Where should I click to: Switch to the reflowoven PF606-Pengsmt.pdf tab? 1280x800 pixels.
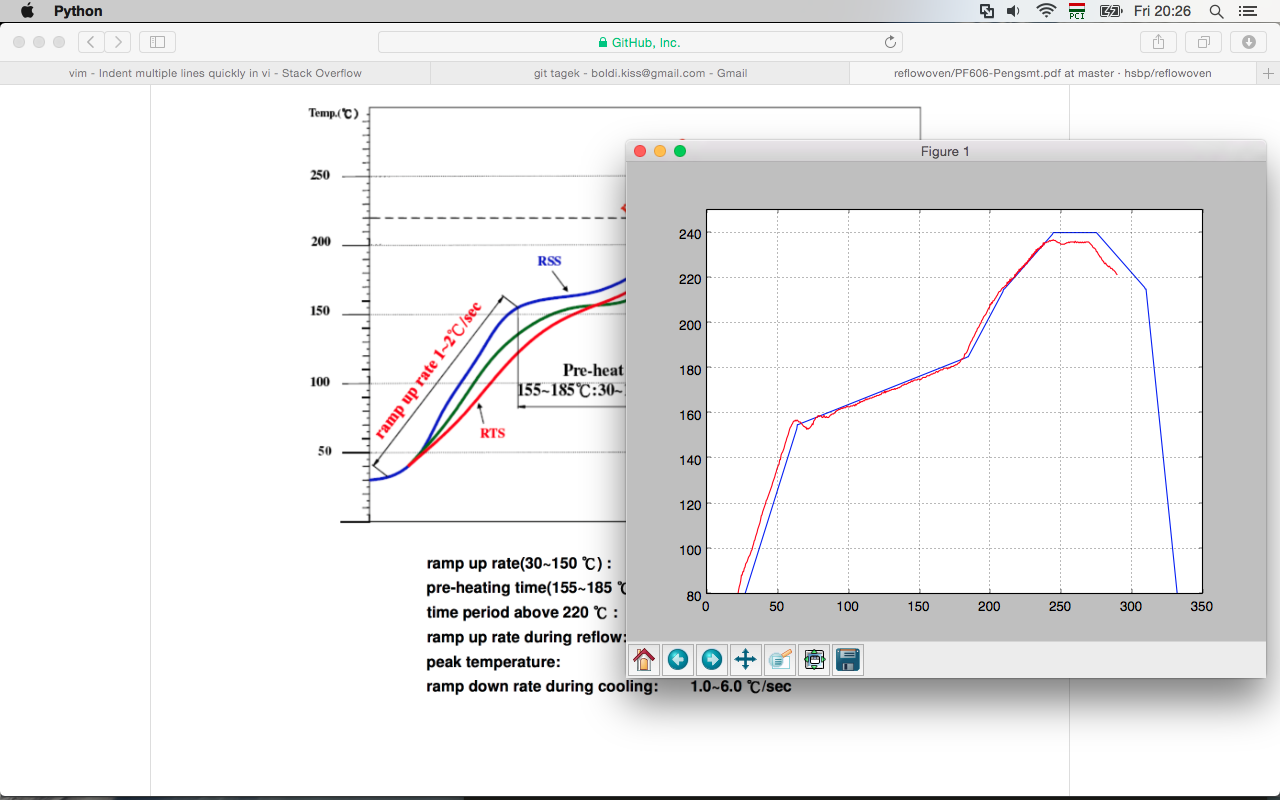1052,73
